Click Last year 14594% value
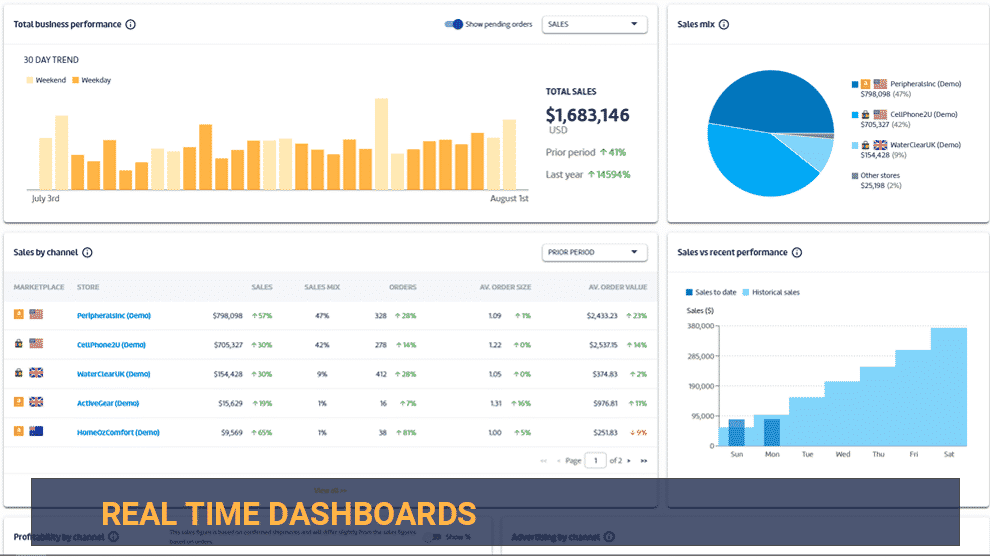990x558 pixels. pos(609,175)
